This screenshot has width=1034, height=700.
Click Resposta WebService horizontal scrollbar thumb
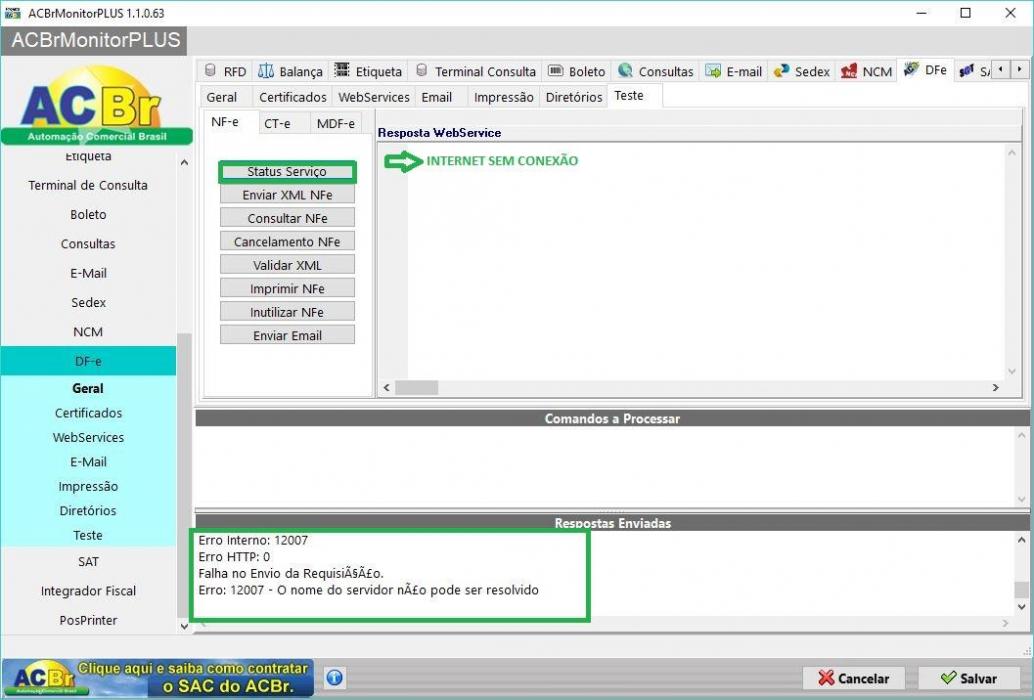click(416, 388)
